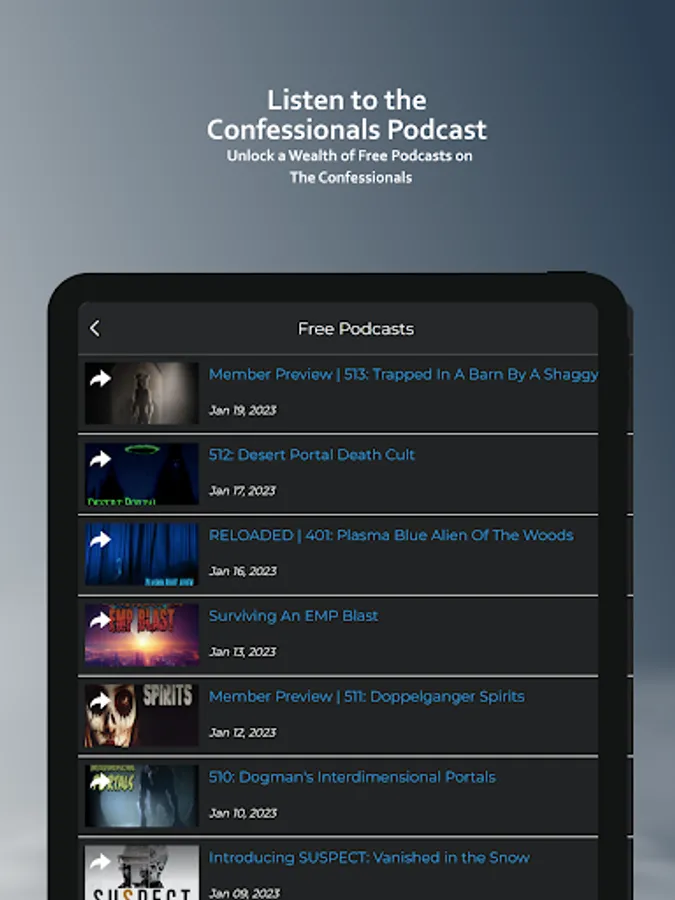Select the Jan 17, 2023 date text
This screenshot has height=900, width=675.
(x=242, y=491)
